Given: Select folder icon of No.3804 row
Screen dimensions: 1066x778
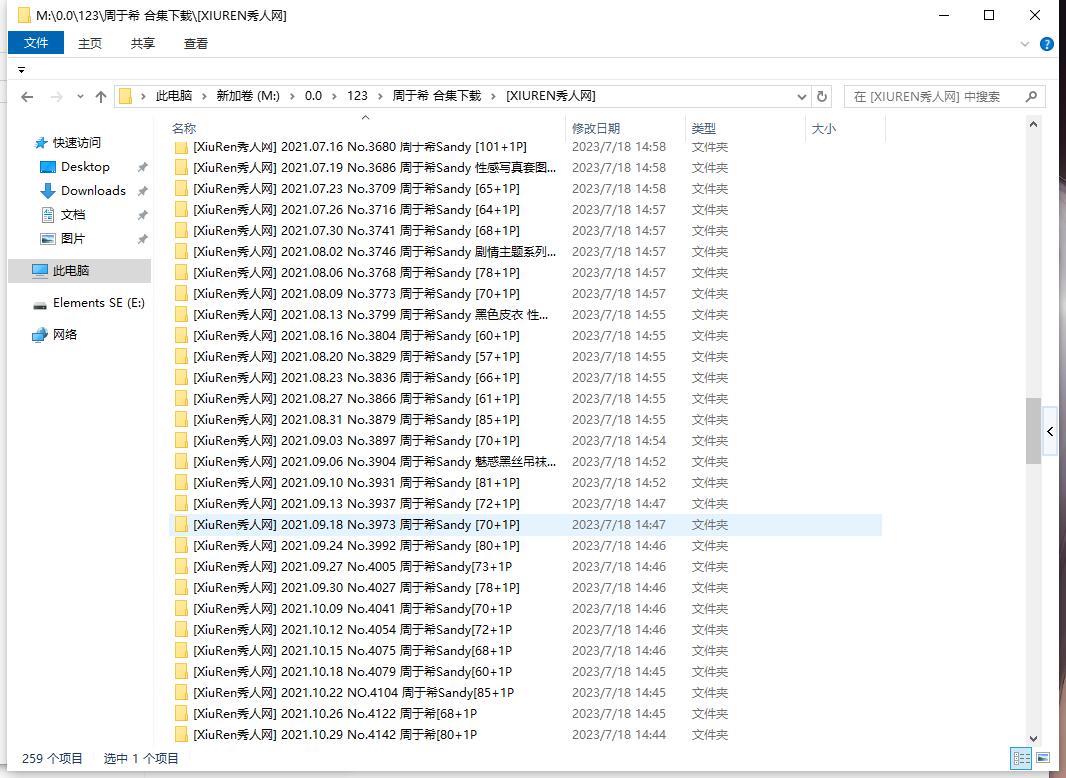Looking at the screenshot, I should (x=182, y=335).
